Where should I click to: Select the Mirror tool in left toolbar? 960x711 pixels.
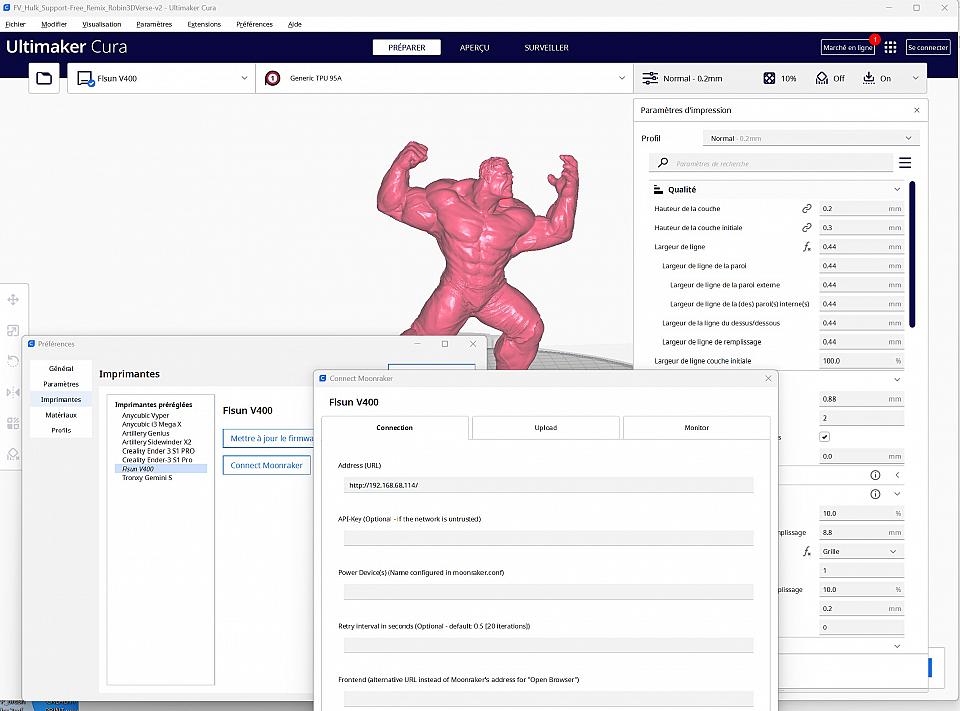click(13, 392)
